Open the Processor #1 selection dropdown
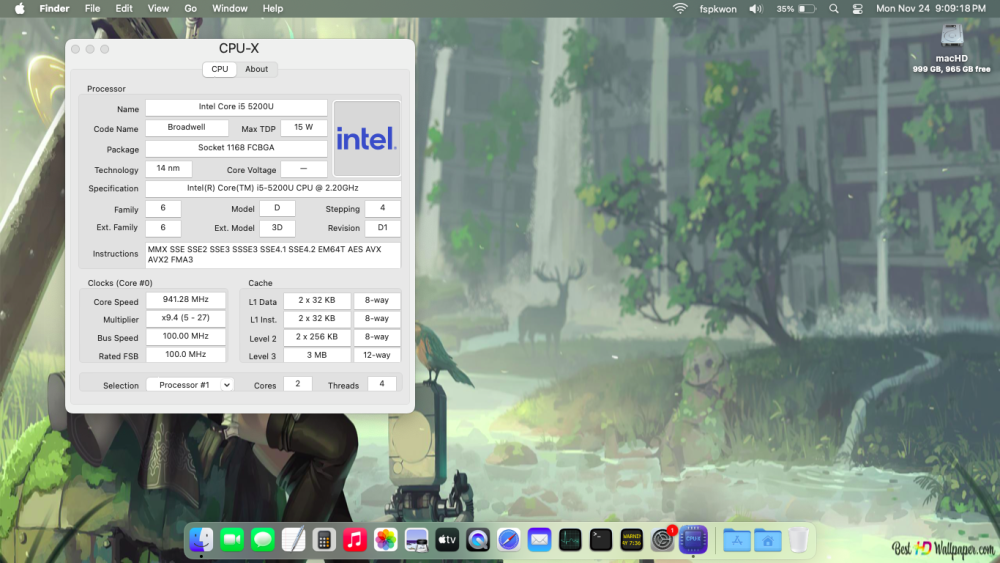Viewport: 1000px width, 563px height. tap(191, 385)
